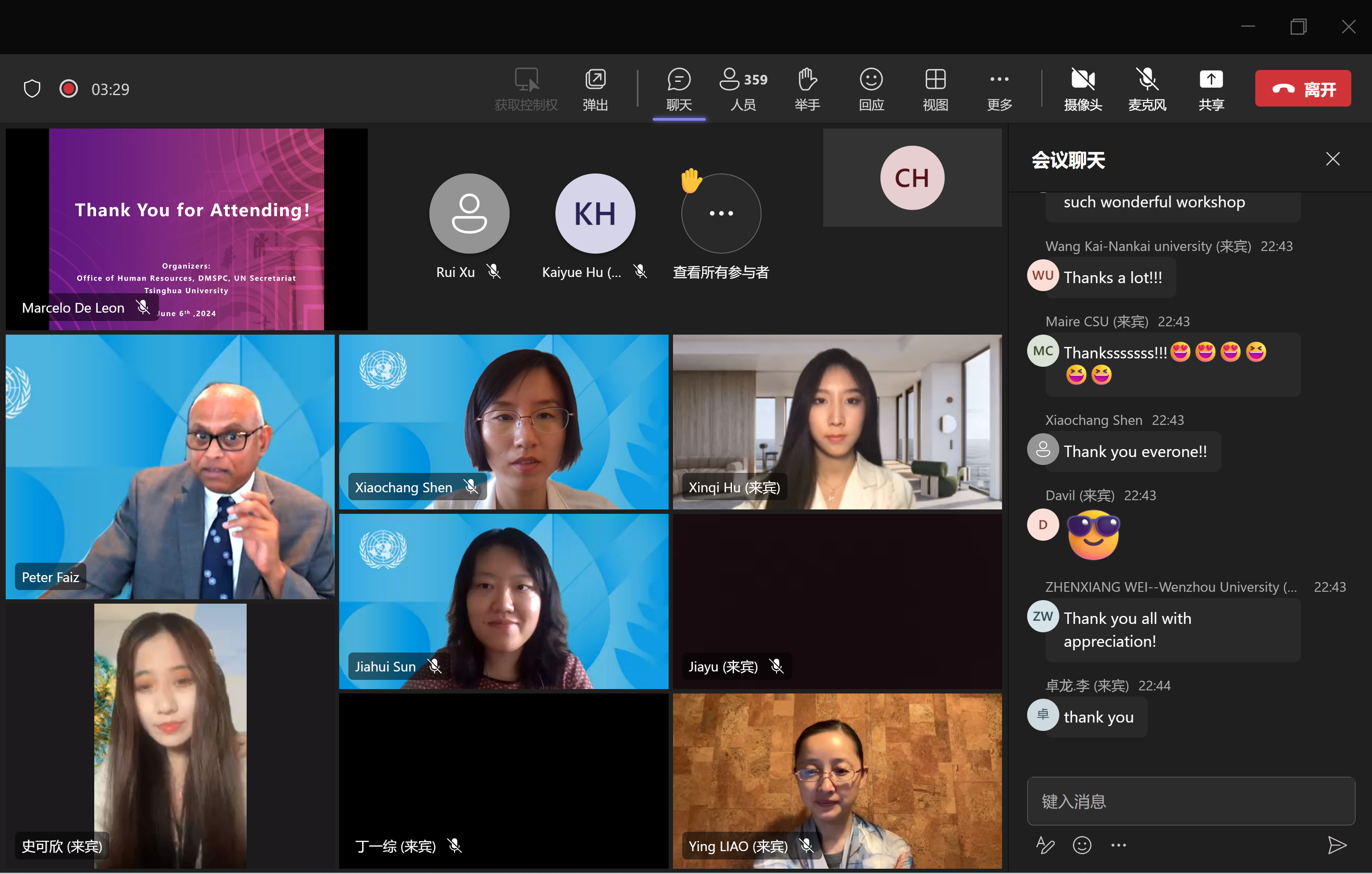The image size is (1372, 874).
Task: Open the 人员 participants panel
Action: tap(742, 89)
